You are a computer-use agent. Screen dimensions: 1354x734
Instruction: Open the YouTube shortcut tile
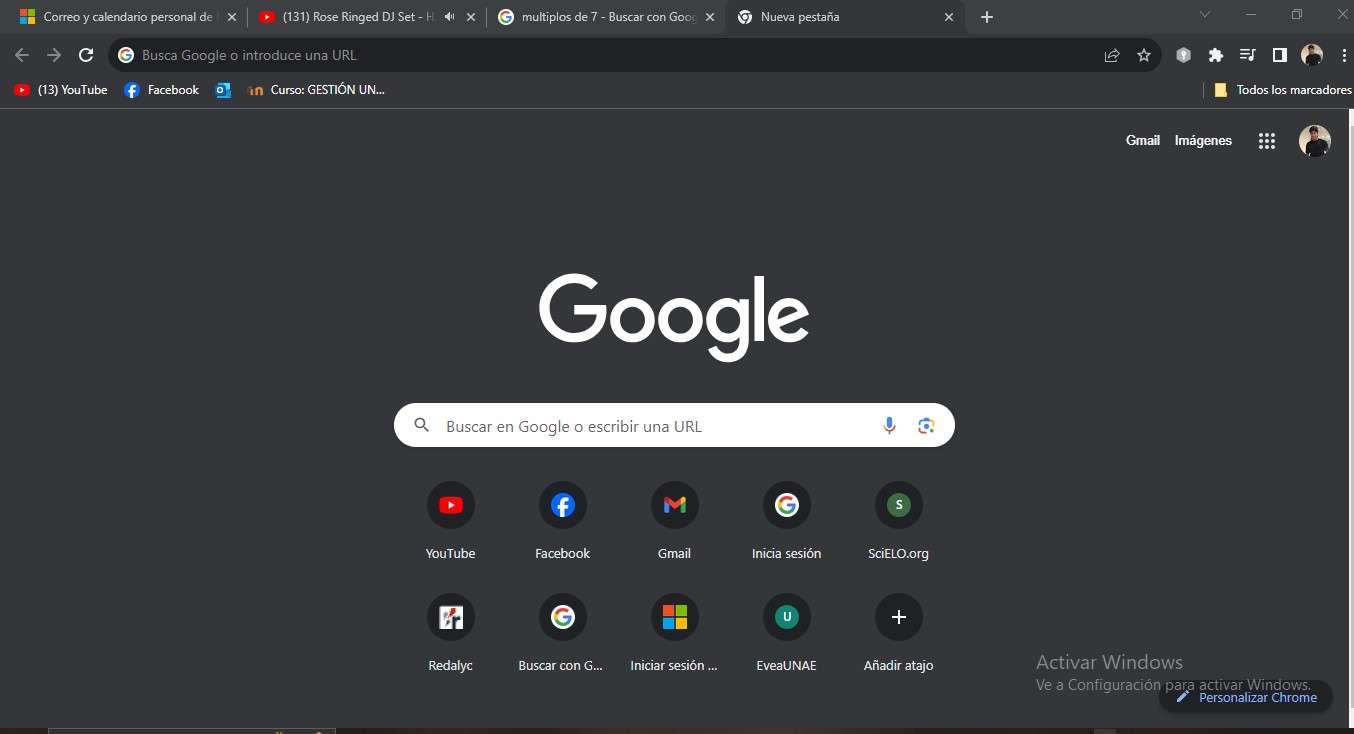click(x=450, y=505)
